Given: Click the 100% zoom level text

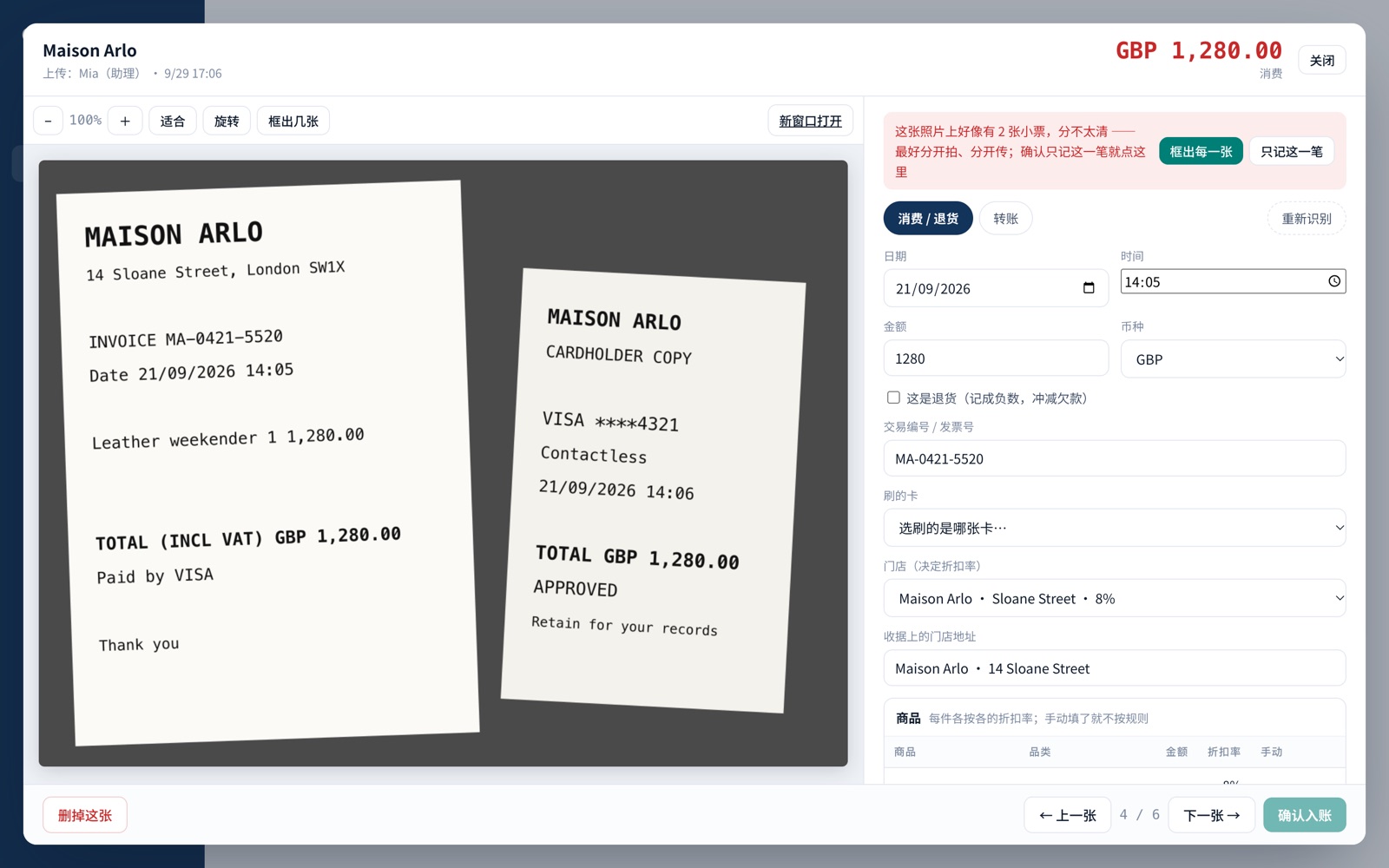Looking at the screenshot, I should tap(85, 120).
